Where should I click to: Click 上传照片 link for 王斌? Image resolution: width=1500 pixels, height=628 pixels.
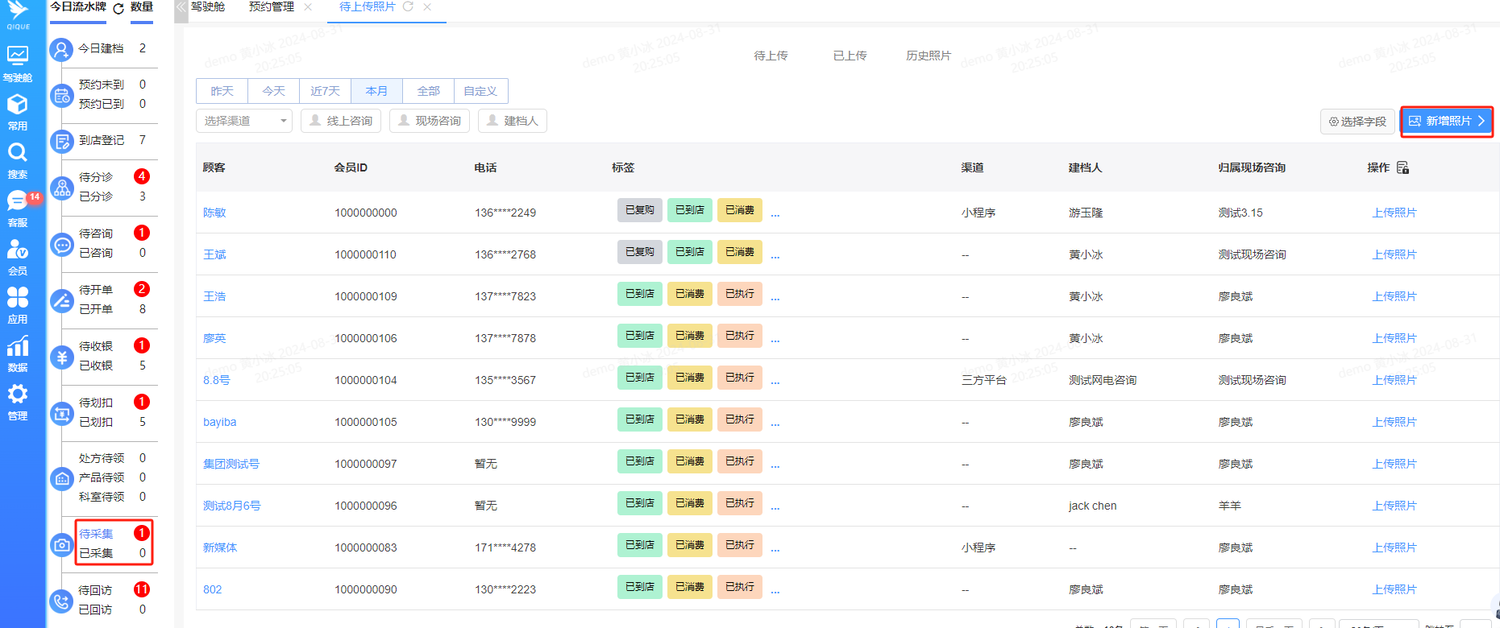(x=1394, y=255)
